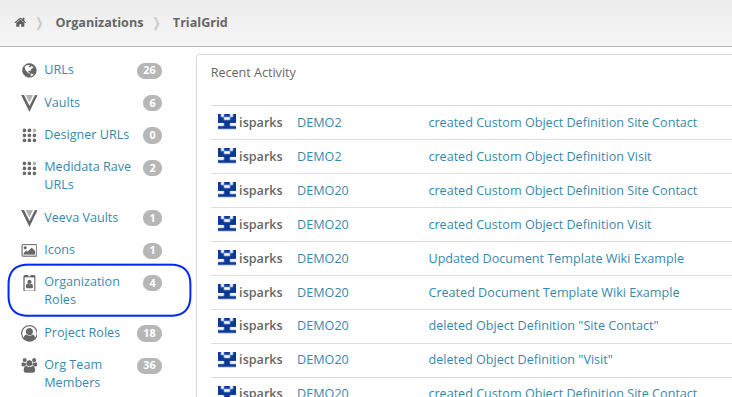
Task: Click the Designer URLs grid icon
Action: coord(29,135)
